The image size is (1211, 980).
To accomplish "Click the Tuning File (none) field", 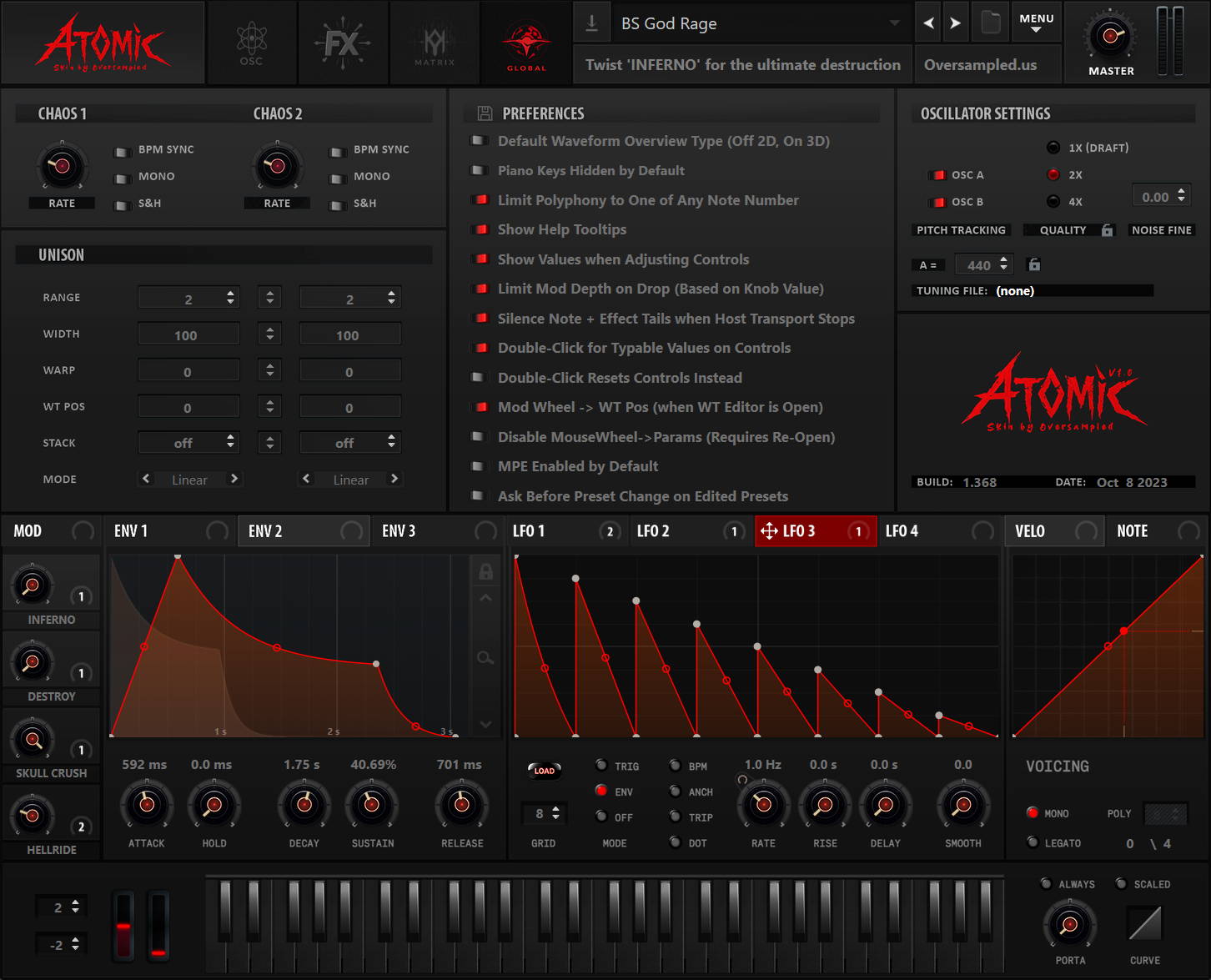I will pos(1073,291).
